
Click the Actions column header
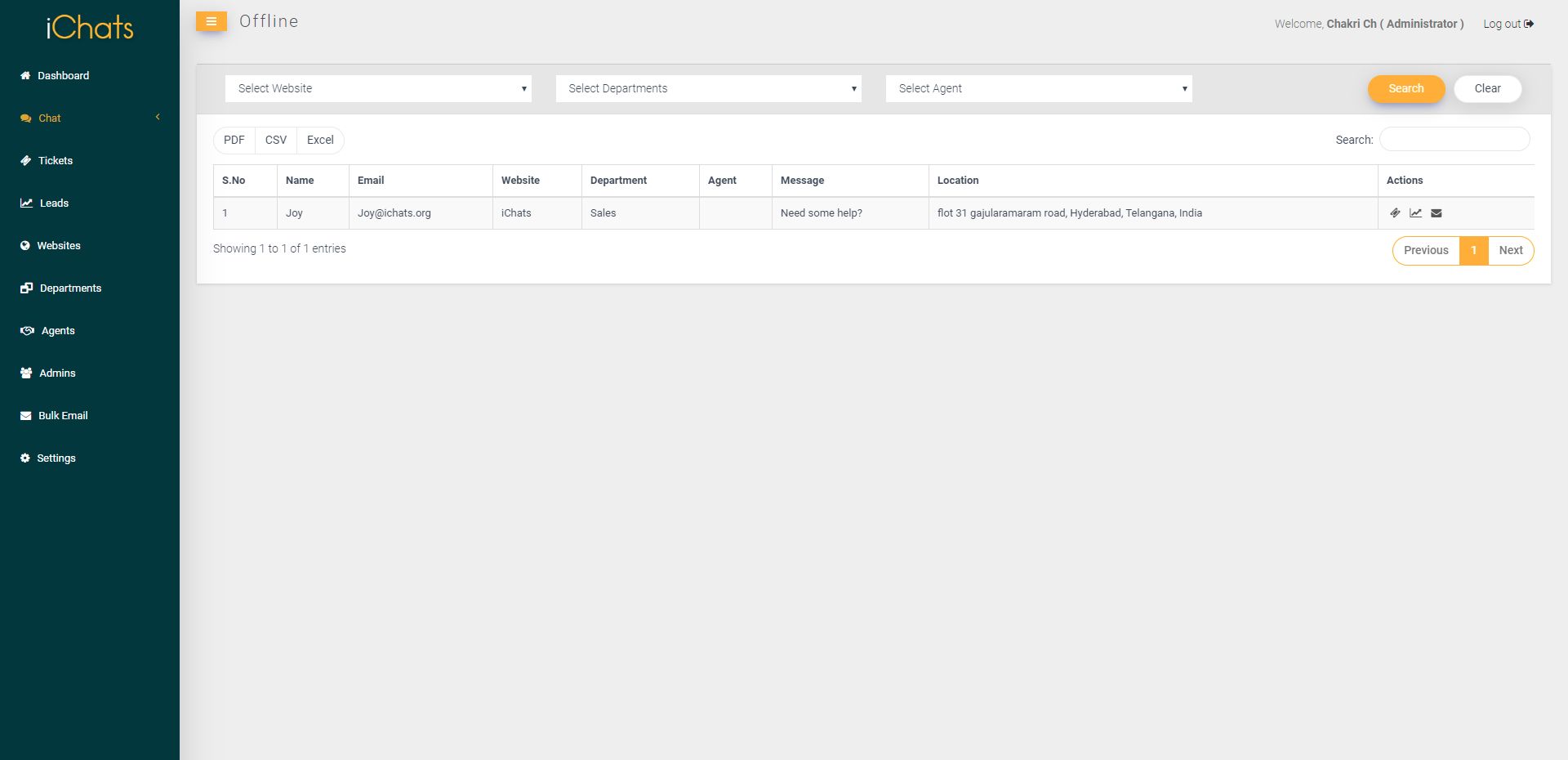click(1456, 181)
